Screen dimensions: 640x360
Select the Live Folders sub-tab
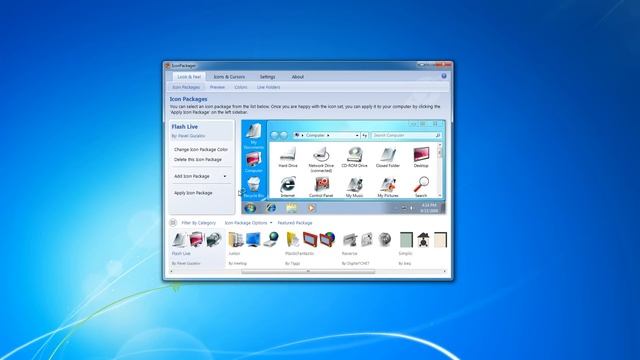pos(268,87)
